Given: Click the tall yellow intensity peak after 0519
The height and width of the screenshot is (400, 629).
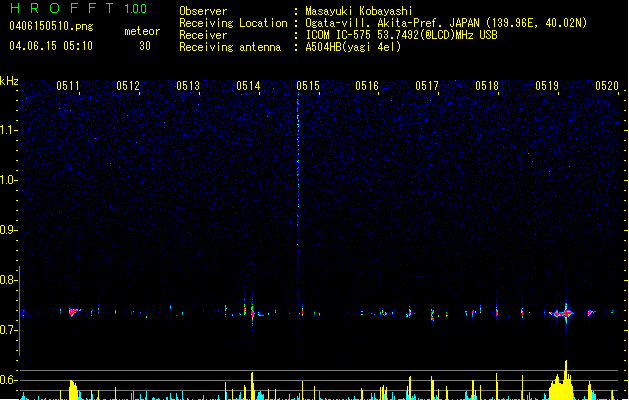Looking at the screenshot, I should [x=566, y=379].
